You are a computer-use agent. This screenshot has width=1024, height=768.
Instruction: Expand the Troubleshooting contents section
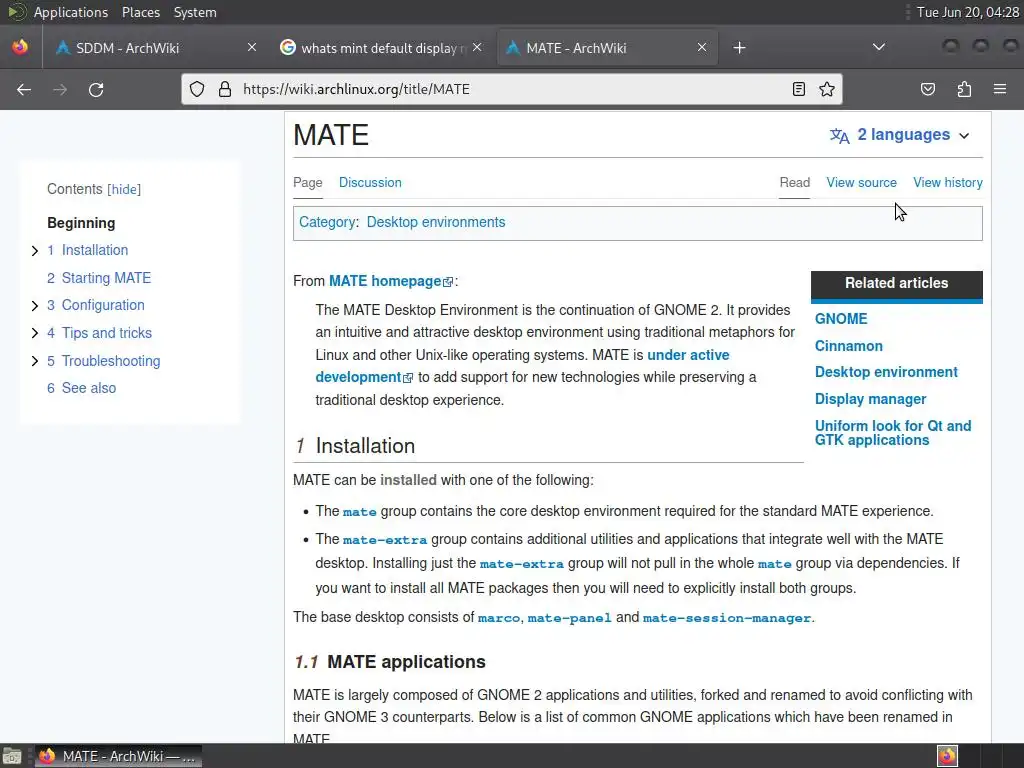coord(35,361)
